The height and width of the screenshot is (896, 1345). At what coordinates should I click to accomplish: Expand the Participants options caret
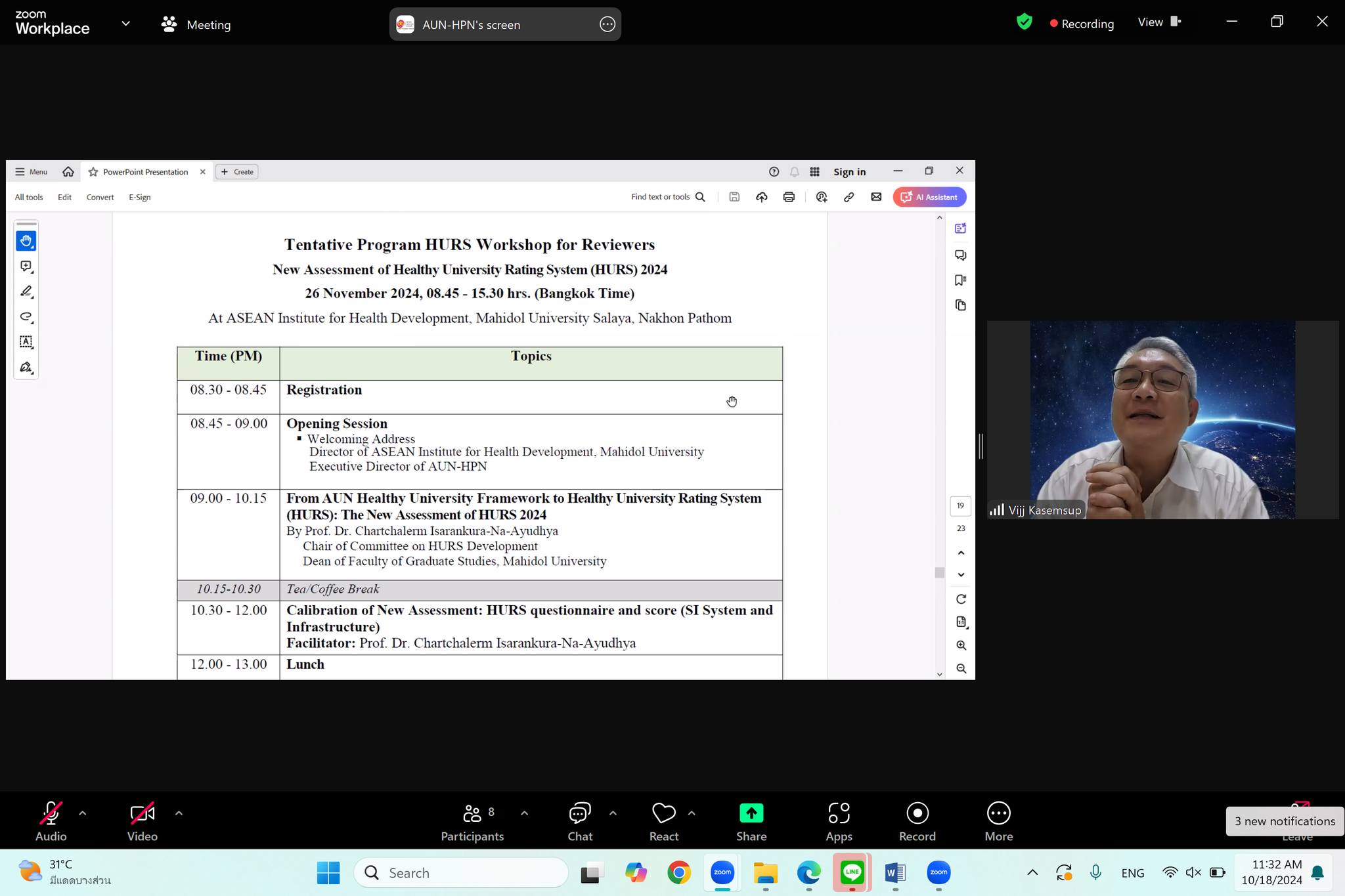click(524, 813)
